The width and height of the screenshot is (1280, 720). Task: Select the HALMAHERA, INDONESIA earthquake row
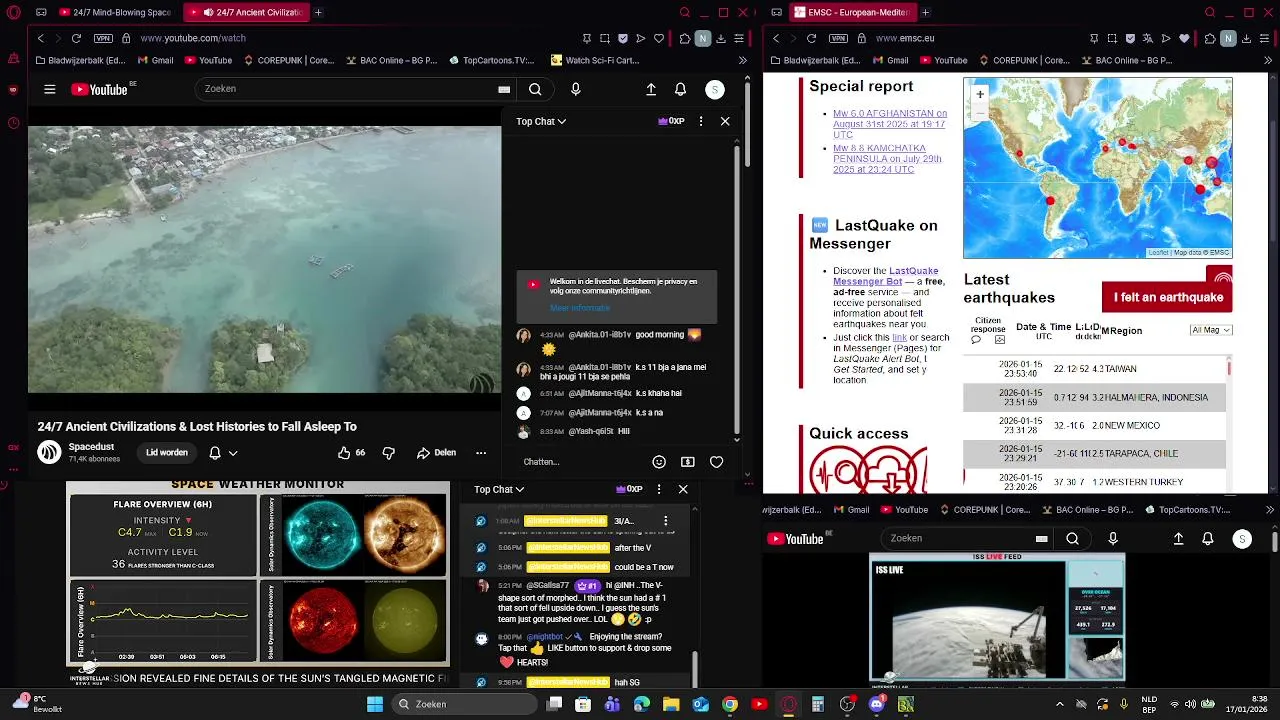tap(1094, 397)
